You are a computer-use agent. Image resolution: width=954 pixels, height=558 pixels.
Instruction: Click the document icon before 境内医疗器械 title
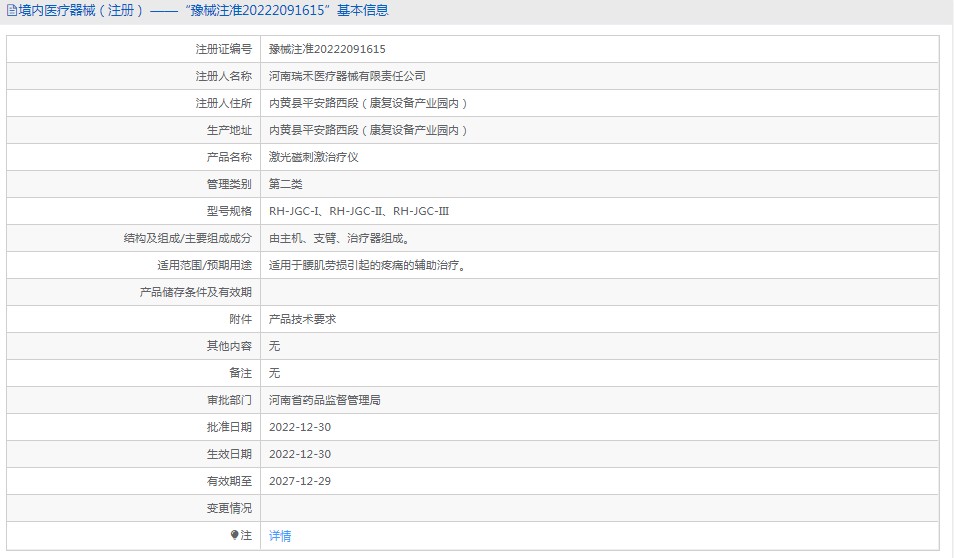point(12,10)
